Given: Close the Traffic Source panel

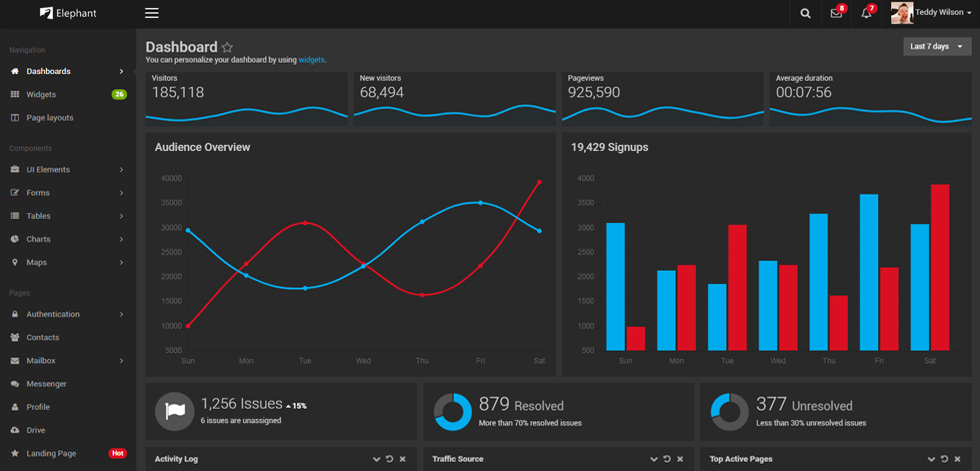Looking at the screenshot, I should pos(680,459).
